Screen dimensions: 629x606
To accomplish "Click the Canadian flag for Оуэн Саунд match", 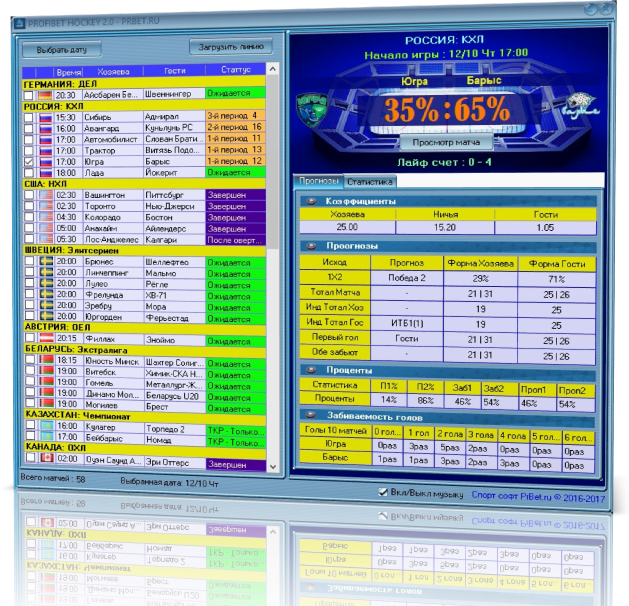I will 47,458.
